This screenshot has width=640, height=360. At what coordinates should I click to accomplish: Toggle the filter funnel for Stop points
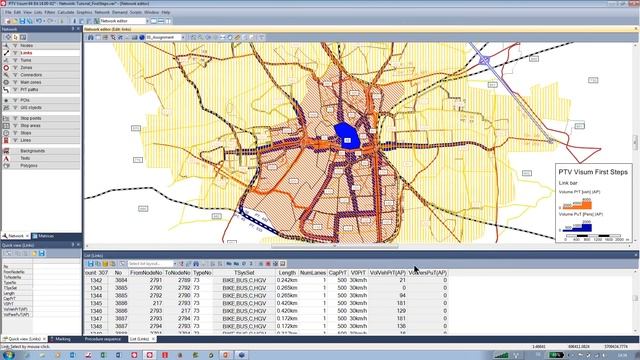(15, 118)
